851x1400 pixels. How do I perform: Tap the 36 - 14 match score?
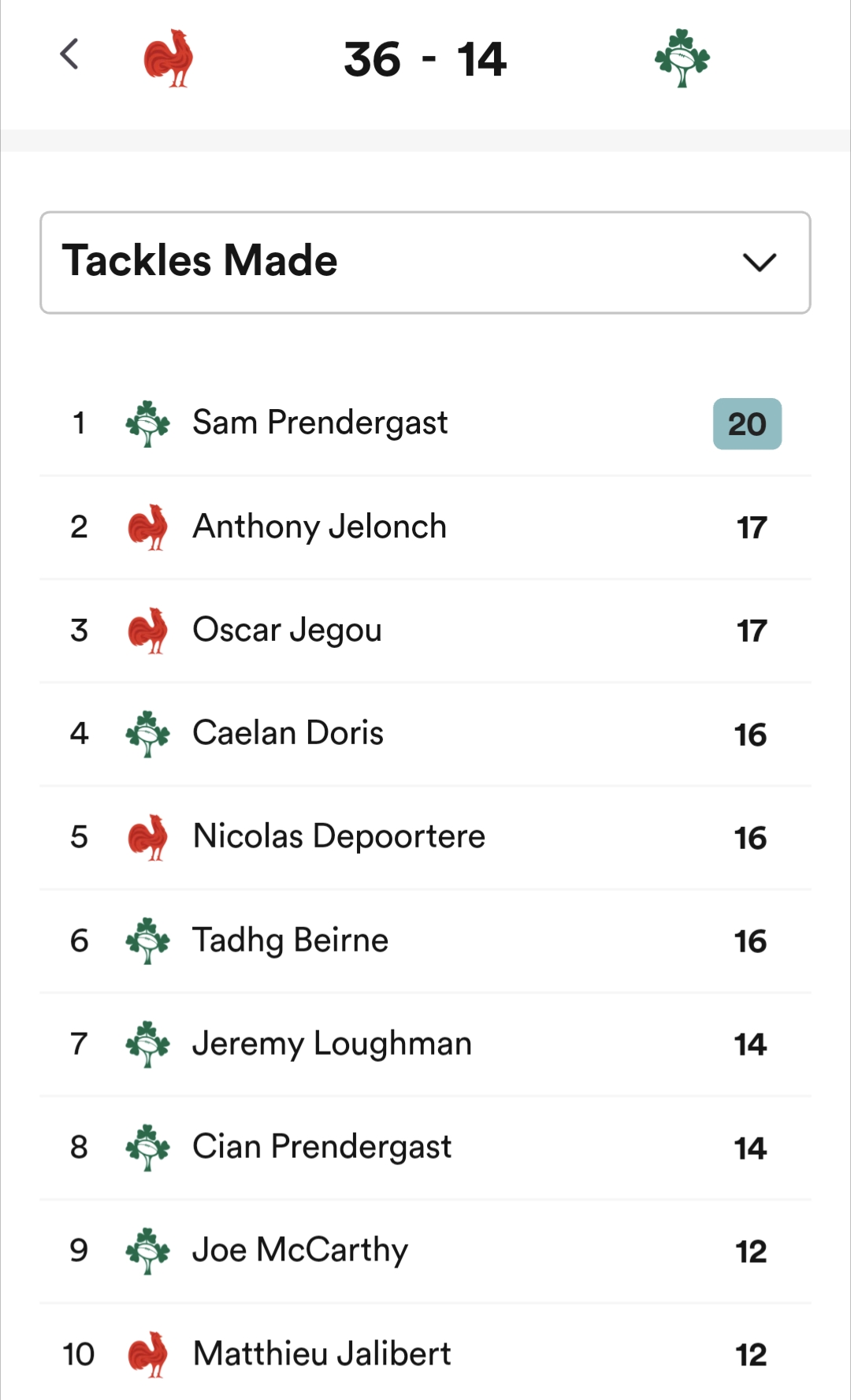[425, 60]
